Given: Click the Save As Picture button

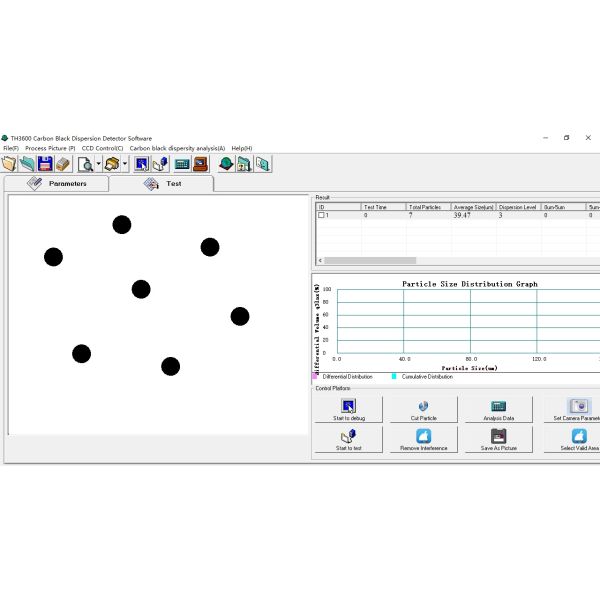Looking at the screenshot, I should click(x=497, y=440).
